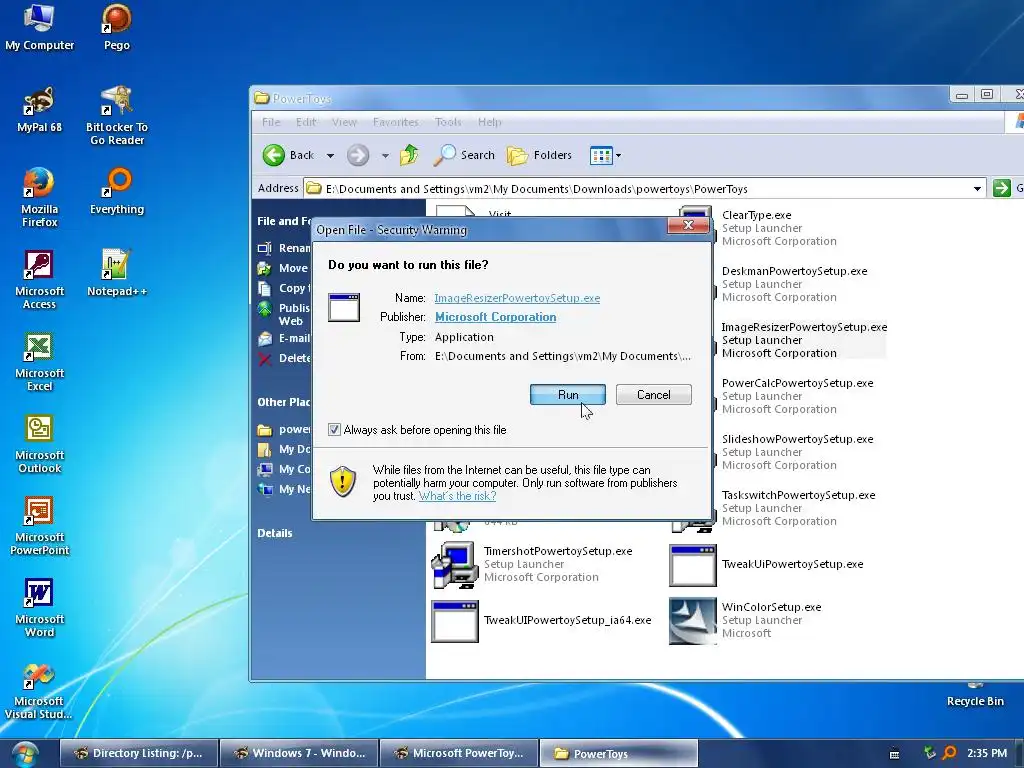1024x768 pixels.
Task: Launch Microsoft Access shortcut
Action: click(x=39, y=280)
